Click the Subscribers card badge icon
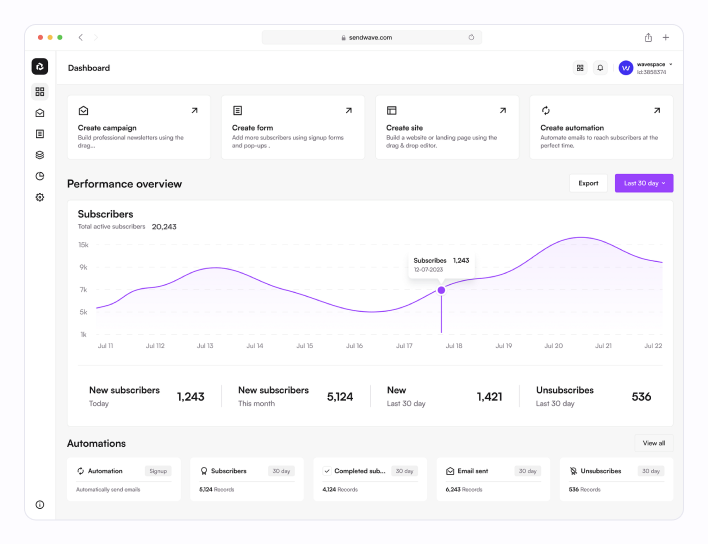 click(x=204, y=471)
